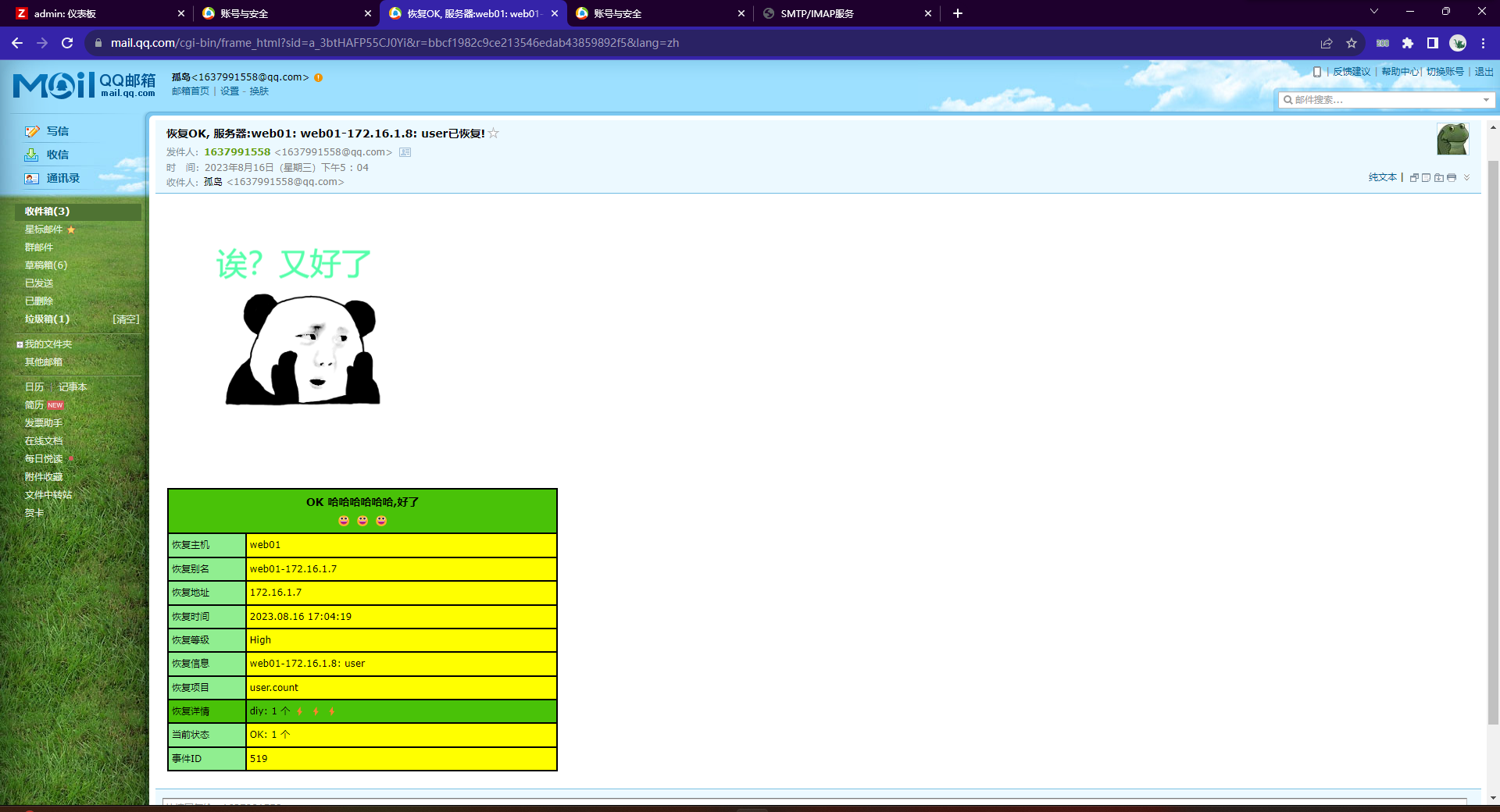Click 切换账号 link
This screenshot has height=812, width=1500.
tap(1445, 72)
